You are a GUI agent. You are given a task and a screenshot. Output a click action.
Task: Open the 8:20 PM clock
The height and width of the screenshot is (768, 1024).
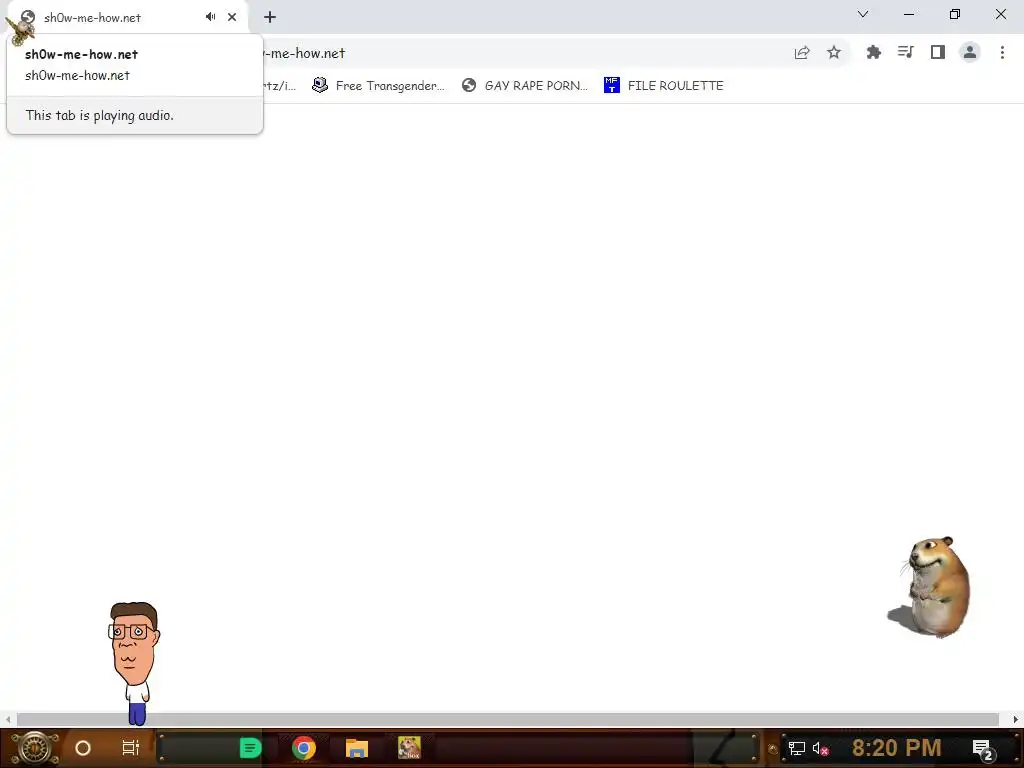[897, 748]
